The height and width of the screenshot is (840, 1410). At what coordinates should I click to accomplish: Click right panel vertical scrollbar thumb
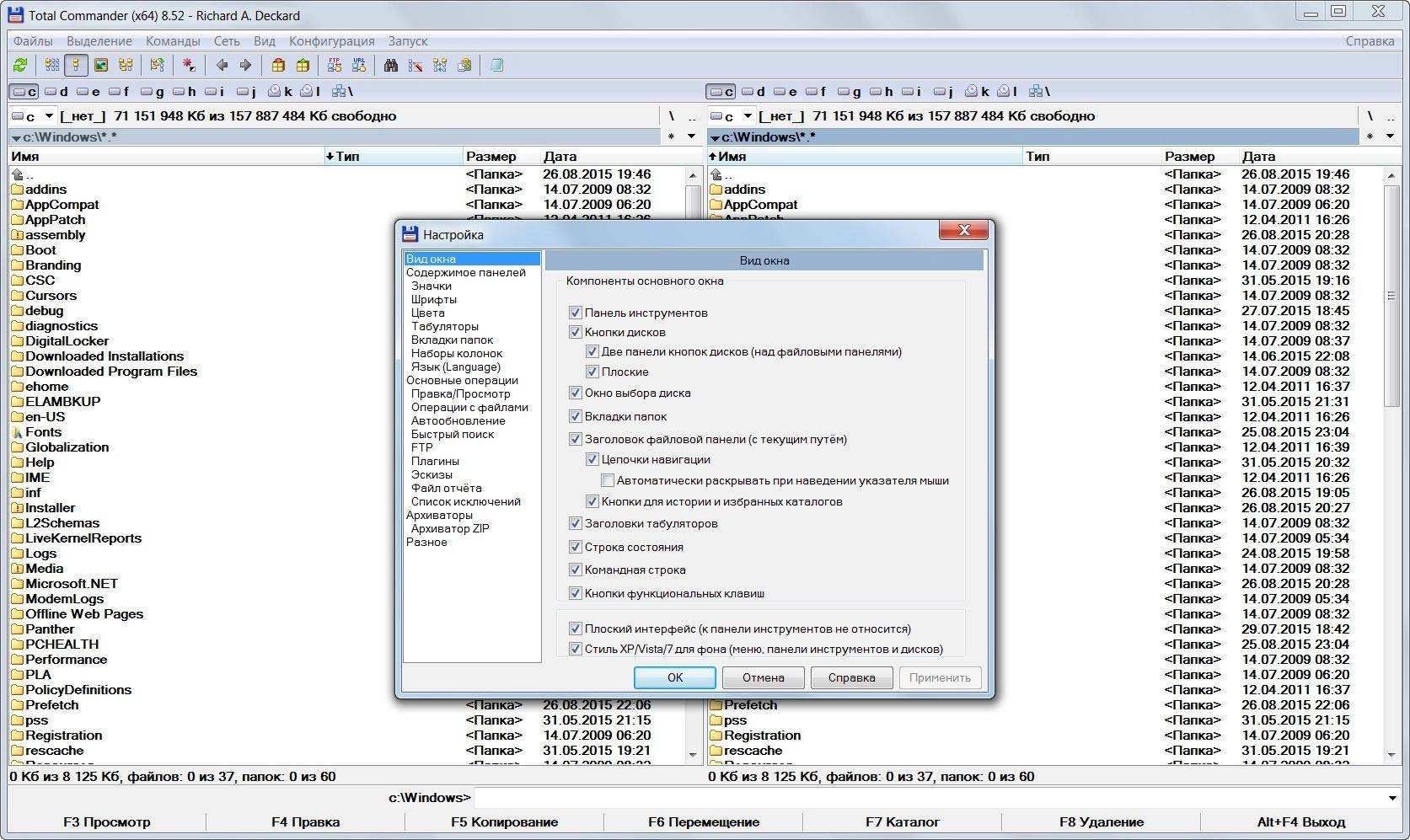click(x=1391, y=296)
